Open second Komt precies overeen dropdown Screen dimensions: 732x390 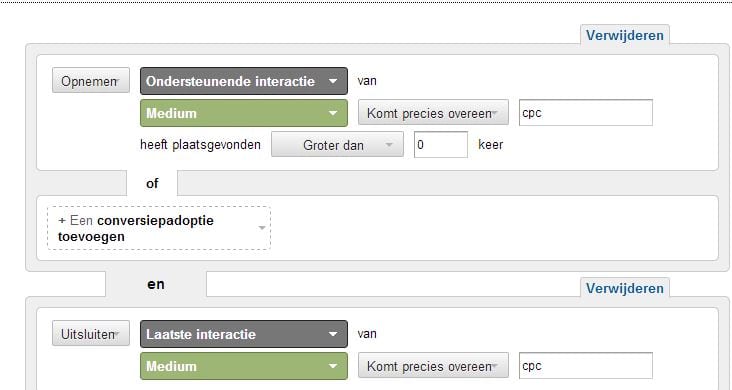[x=433, y=366]
